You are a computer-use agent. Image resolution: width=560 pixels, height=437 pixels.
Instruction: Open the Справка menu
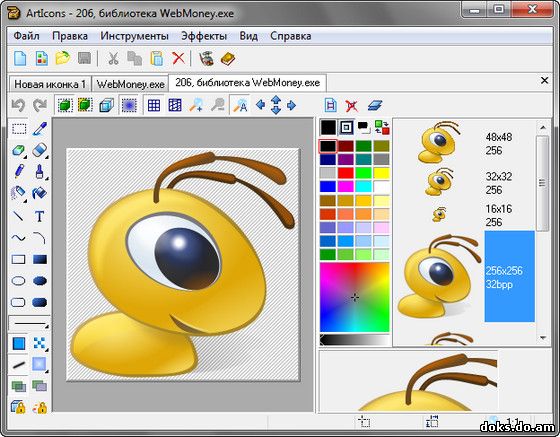click(291, 36)
